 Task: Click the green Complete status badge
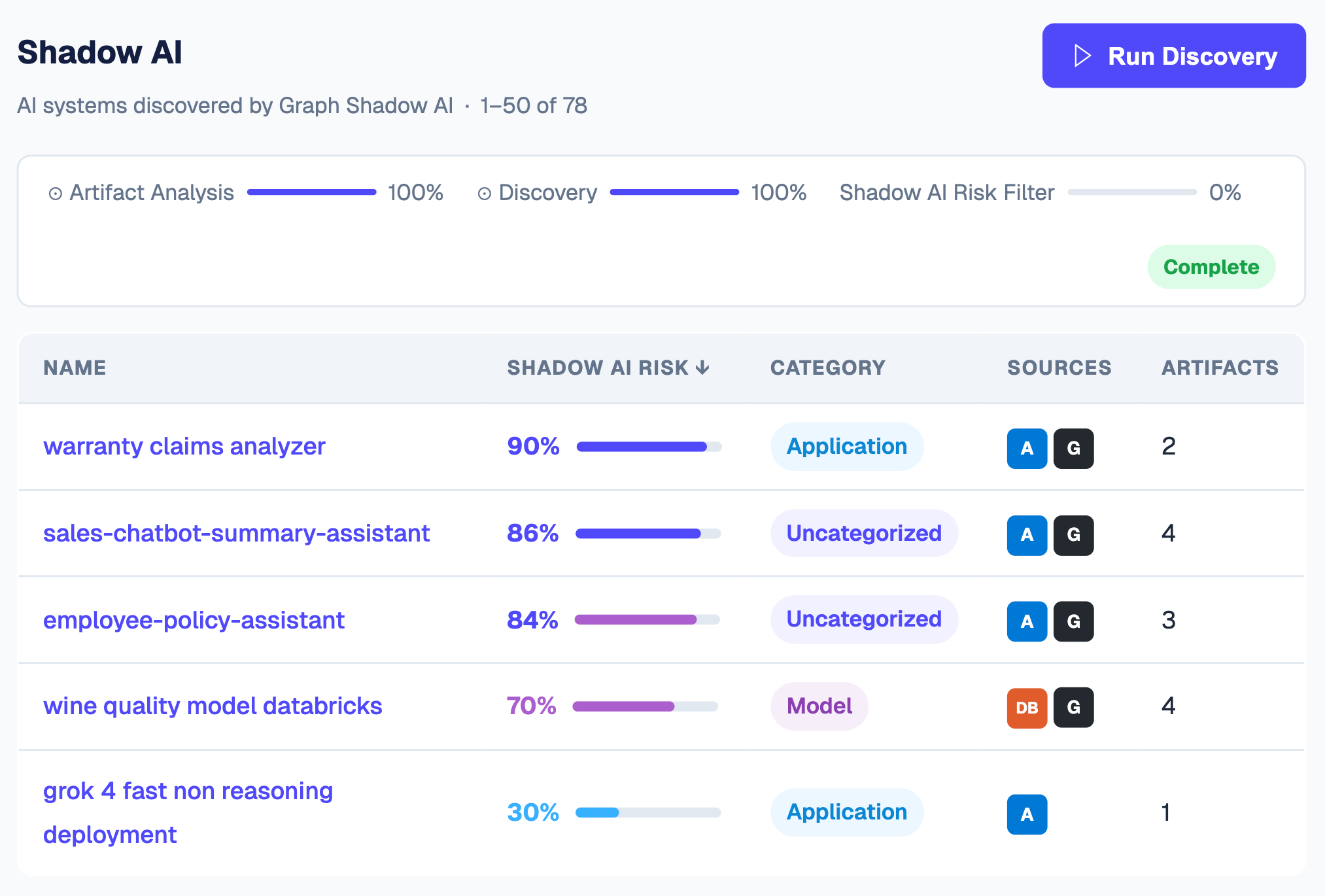click(x=1211, y=267)
